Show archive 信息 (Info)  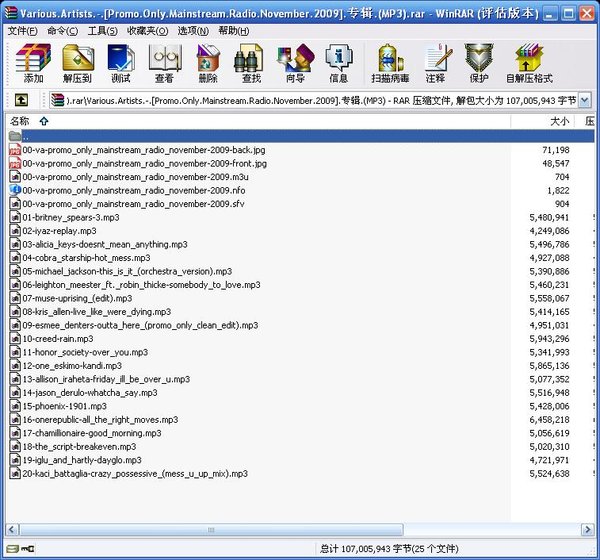[339, 63]
